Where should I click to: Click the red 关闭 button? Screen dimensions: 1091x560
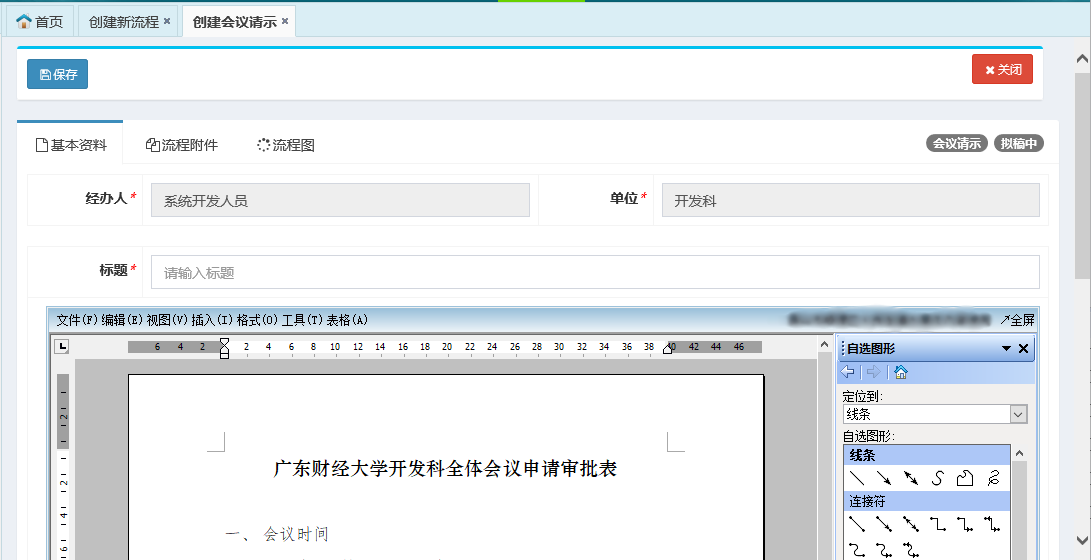click(x=1002, y=70)
